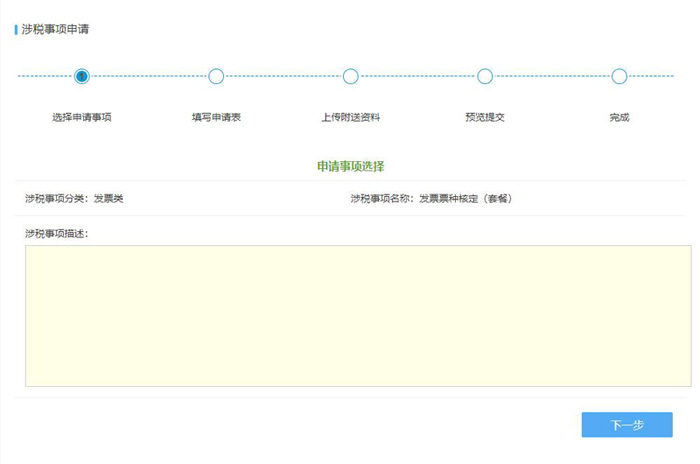Click the 发票类 category value
Viewport: 700px width, 464px height.
tap(108, 199)
